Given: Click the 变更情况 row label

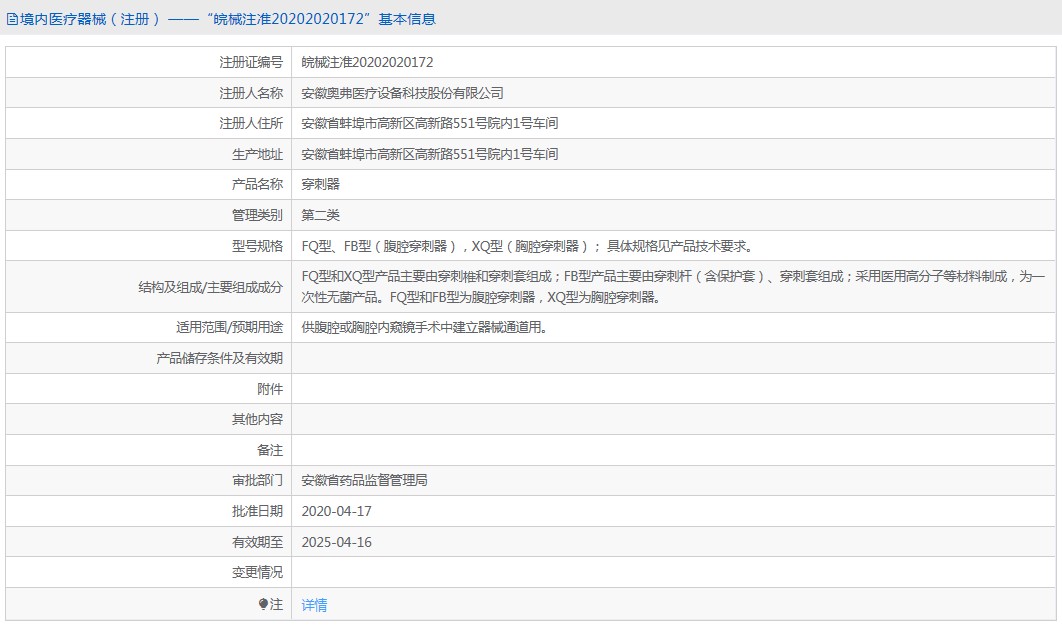Looking at the screenshot, I should pyautogui.click(x=257, y=572).
